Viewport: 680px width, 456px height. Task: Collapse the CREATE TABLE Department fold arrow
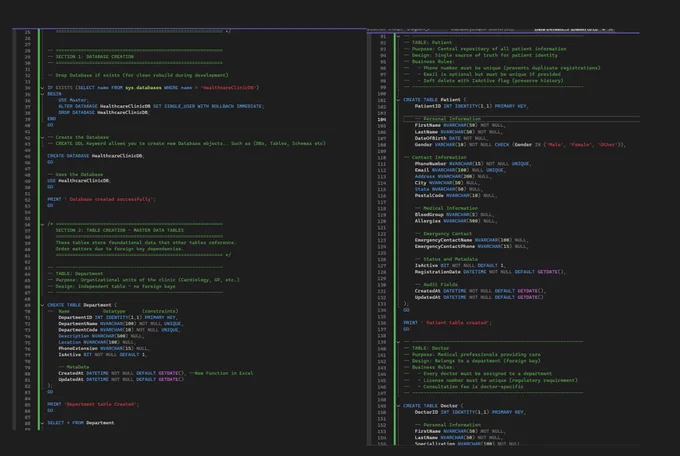[42, 305]
